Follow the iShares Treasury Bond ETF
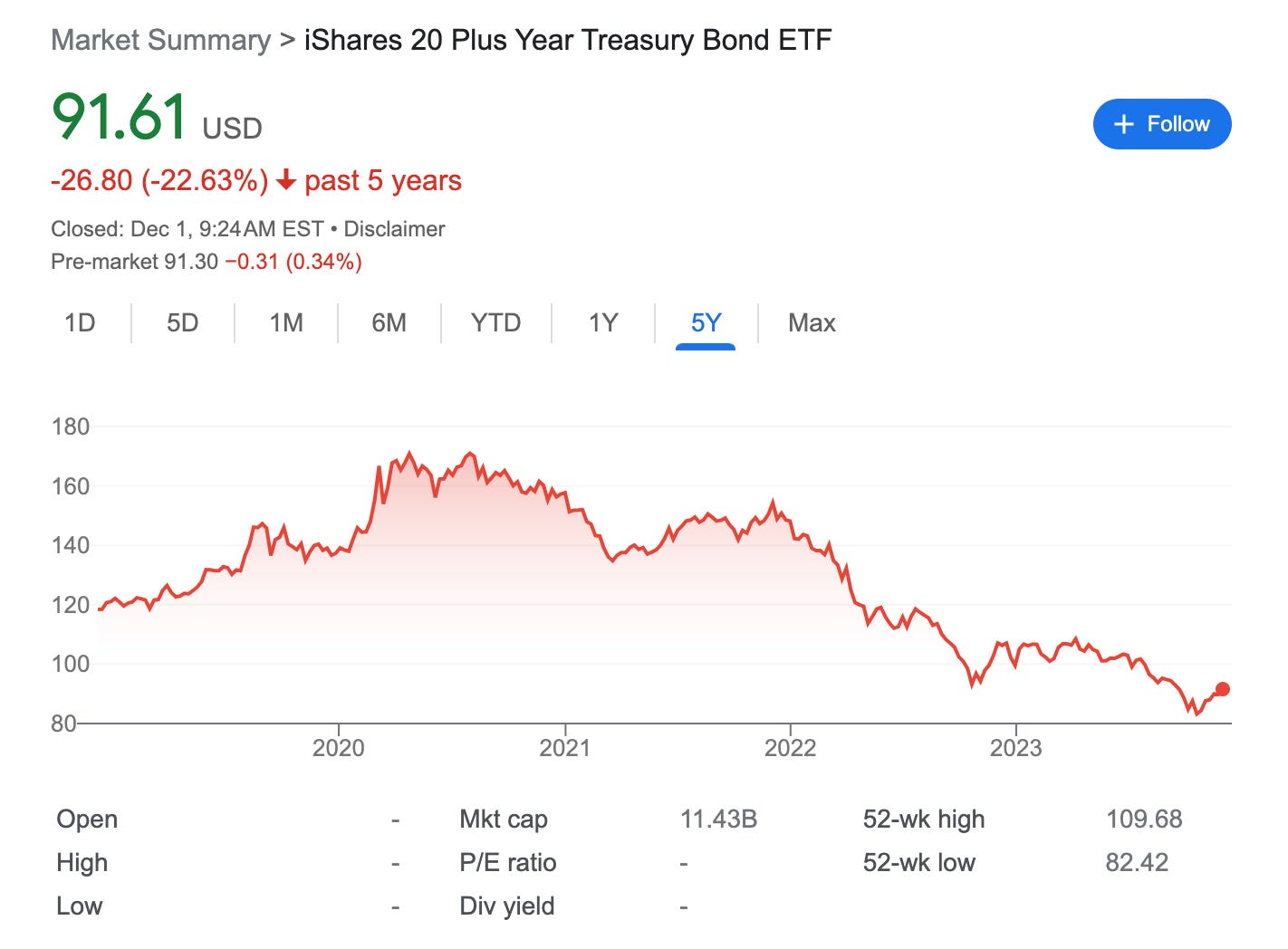 [x=1162, y=124]
